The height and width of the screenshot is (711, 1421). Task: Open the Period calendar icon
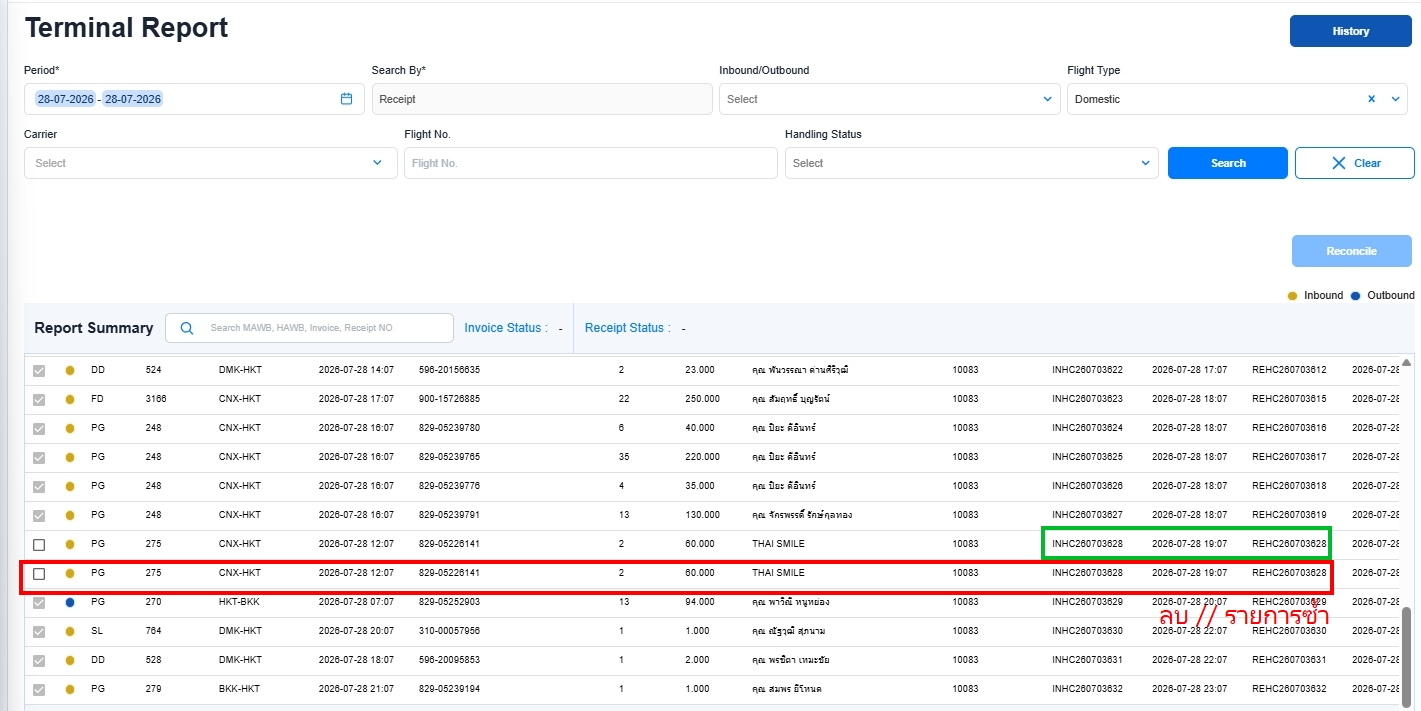347,99
